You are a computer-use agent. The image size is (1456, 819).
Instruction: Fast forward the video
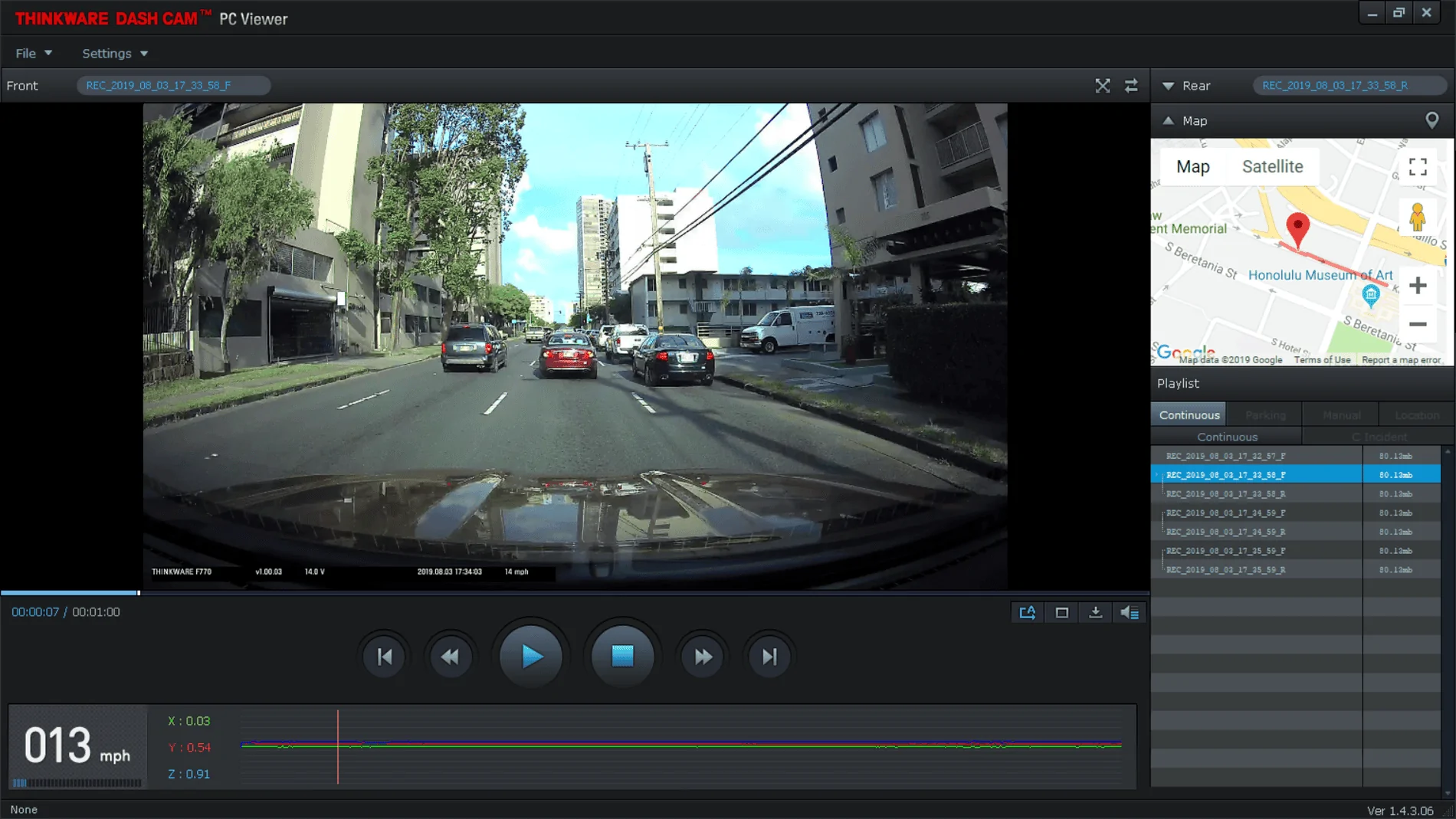click(703, 657)
